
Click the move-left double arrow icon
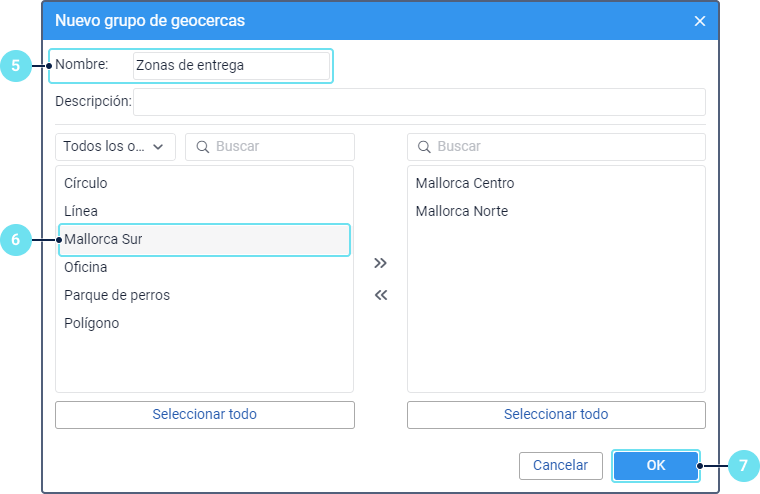(x=380, y=295)
